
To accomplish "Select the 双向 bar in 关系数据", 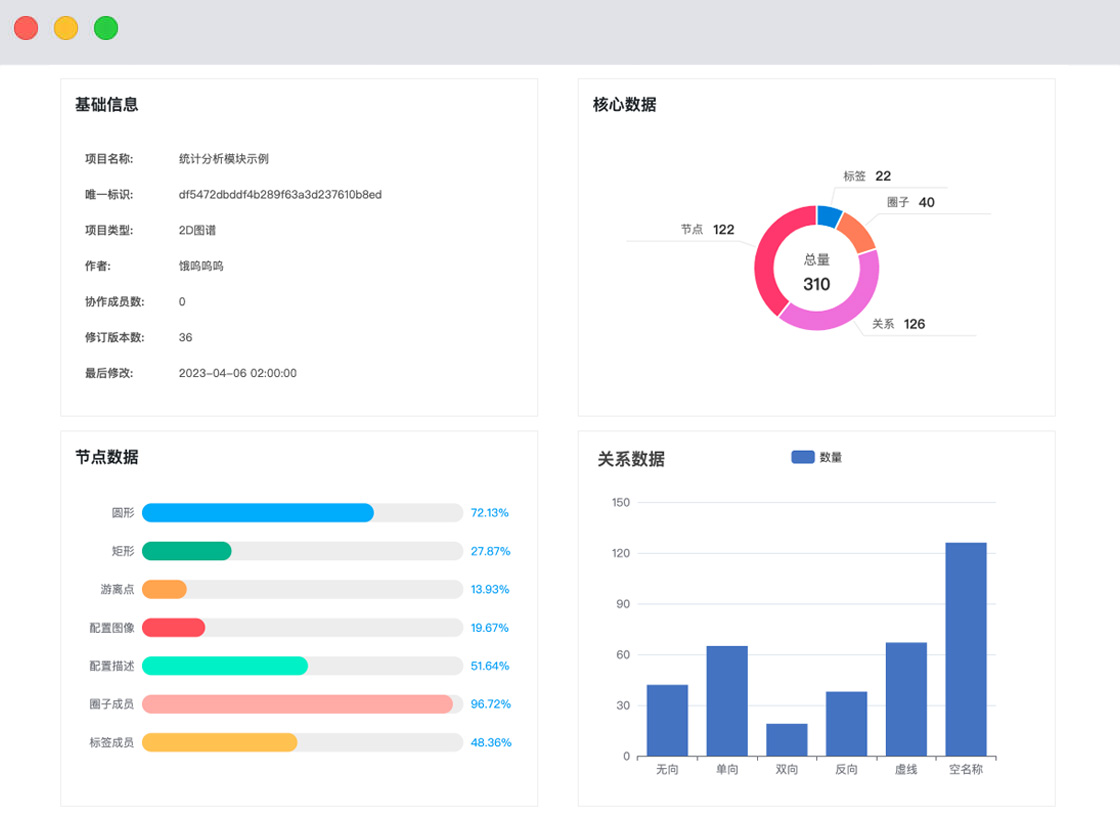I will click(787, 740).
